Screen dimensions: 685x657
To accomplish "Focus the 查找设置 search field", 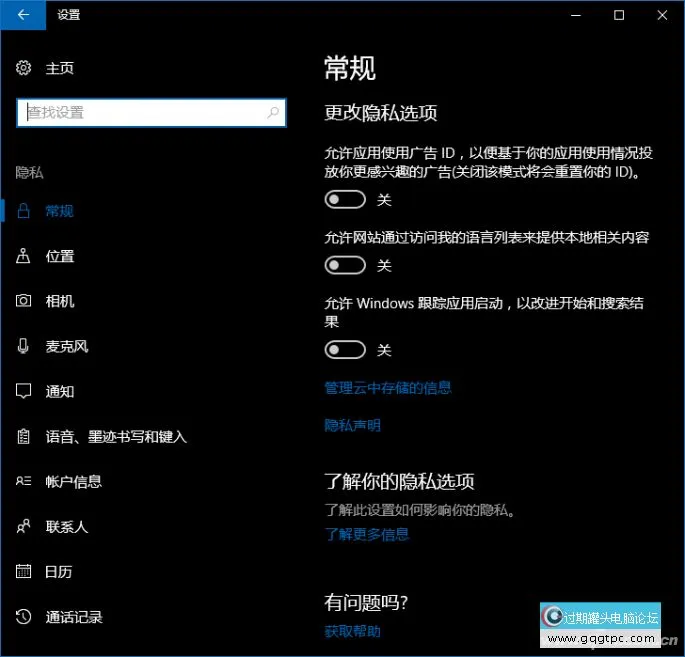I will pos(151,113).
